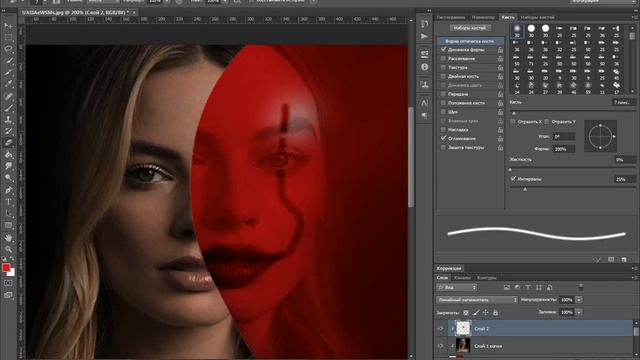The height and width of the screenshot is (360, 640).
Task: Toggle Quick Mask mode icon
Action: tap(8, 283)
